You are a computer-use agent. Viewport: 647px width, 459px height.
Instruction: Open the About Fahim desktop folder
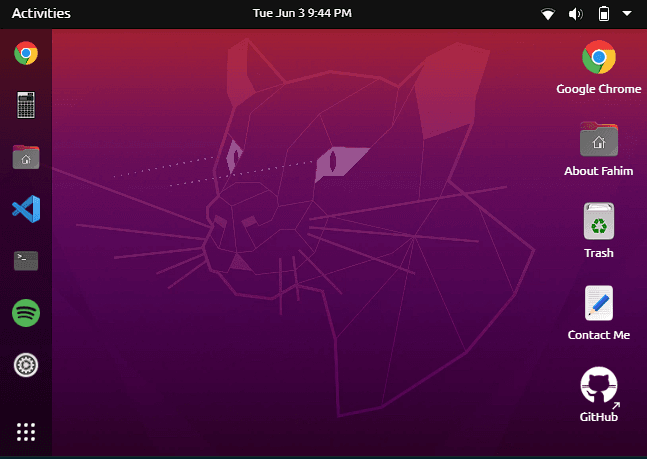coord(598,140)
